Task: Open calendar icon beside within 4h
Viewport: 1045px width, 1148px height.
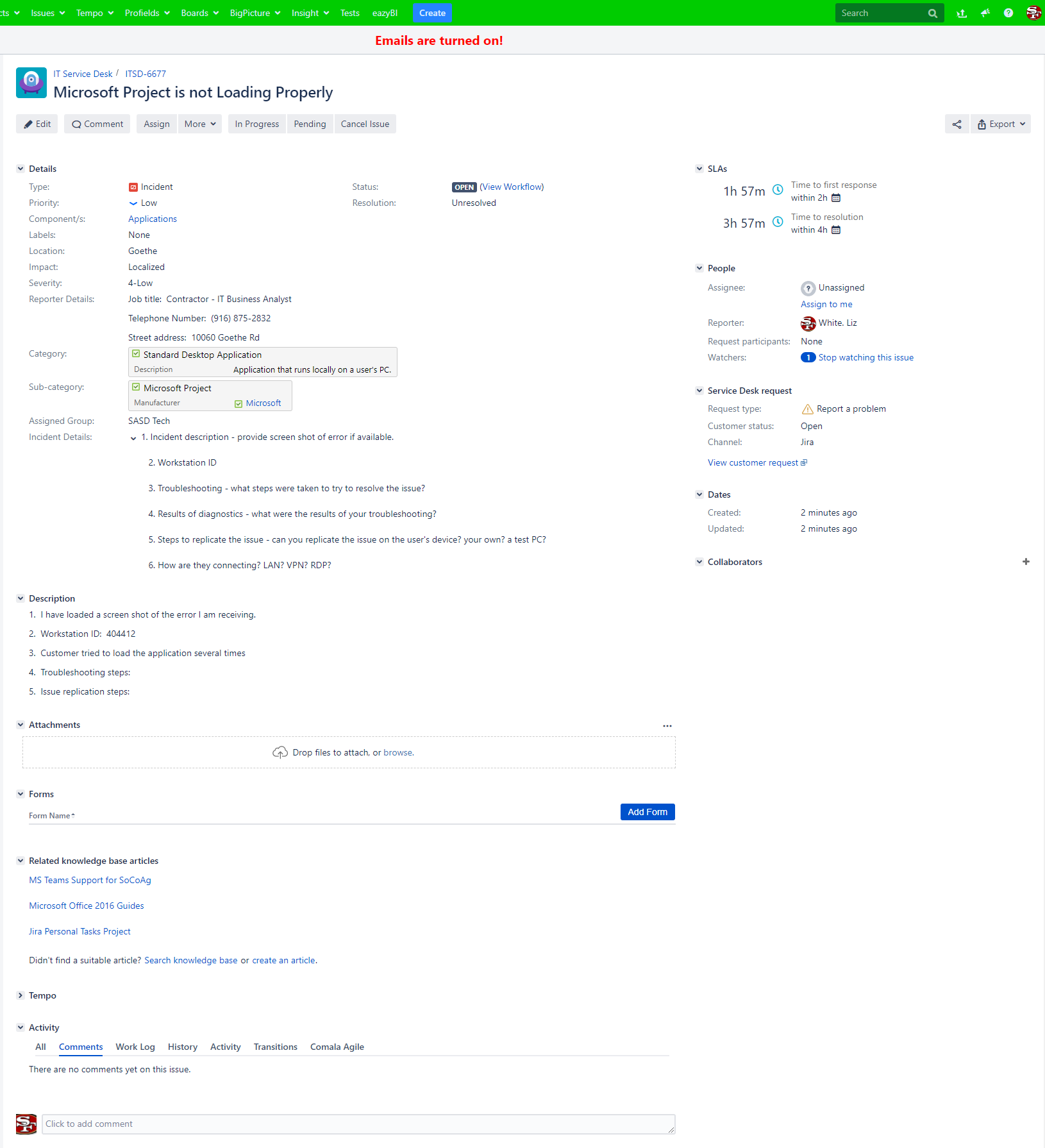Action: (836, 230)
